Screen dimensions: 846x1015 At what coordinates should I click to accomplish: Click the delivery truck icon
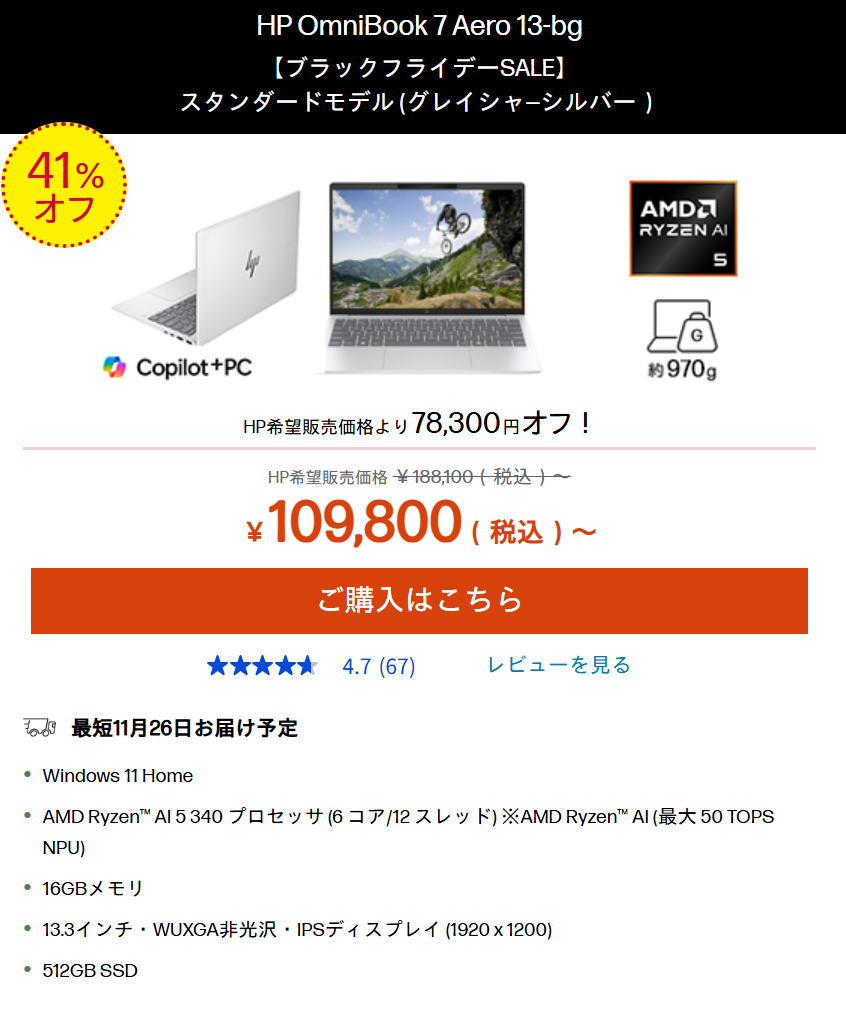[x=39, y=727]
